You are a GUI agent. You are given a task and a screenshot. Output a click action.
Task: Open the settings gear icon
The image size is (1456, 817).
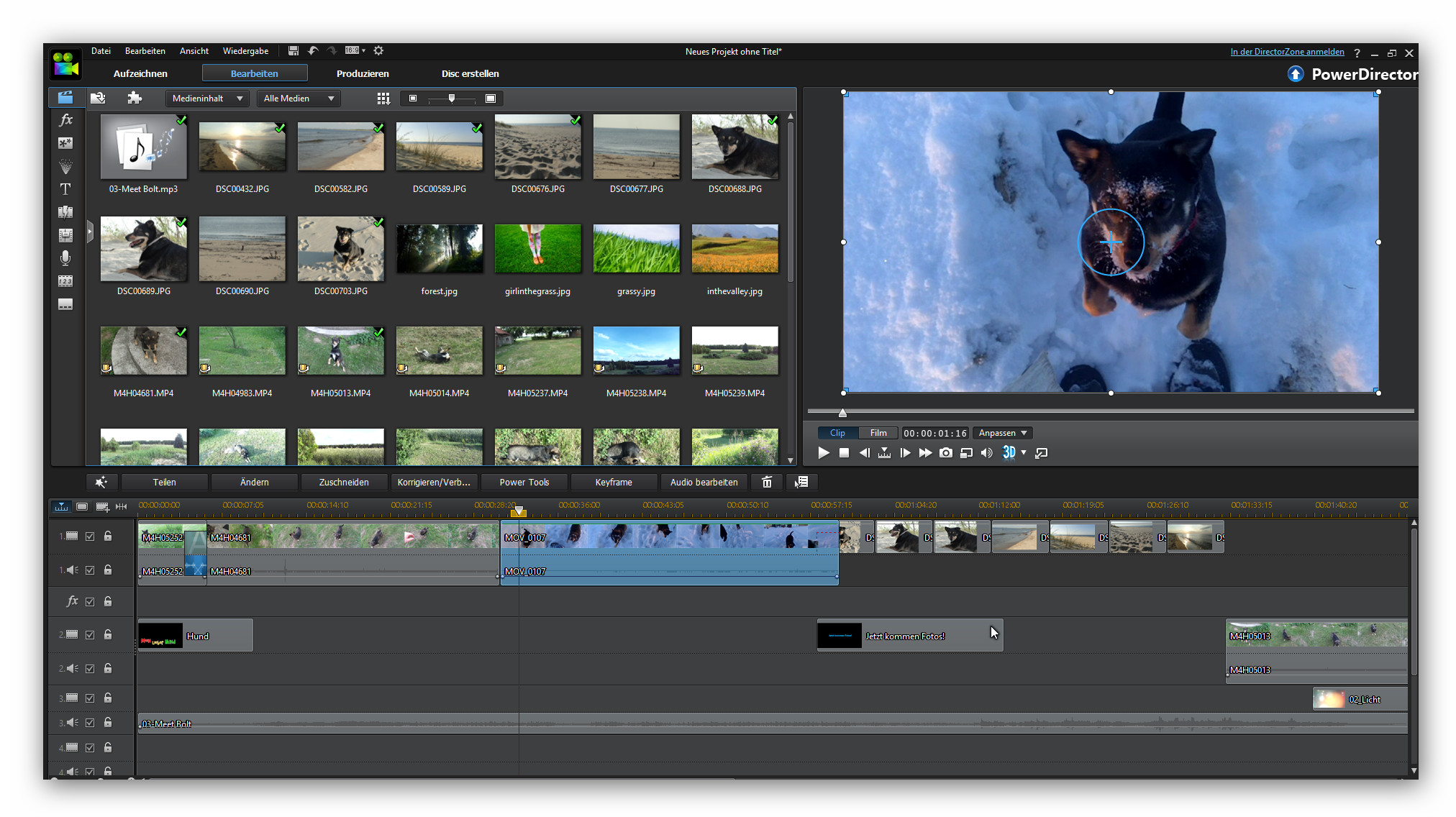click(378, 51)
